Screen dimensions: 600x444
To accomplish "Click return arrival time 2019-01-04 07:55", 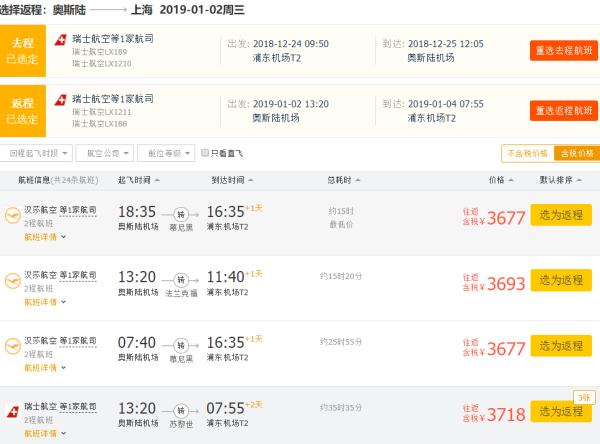I will coord(446,104).
